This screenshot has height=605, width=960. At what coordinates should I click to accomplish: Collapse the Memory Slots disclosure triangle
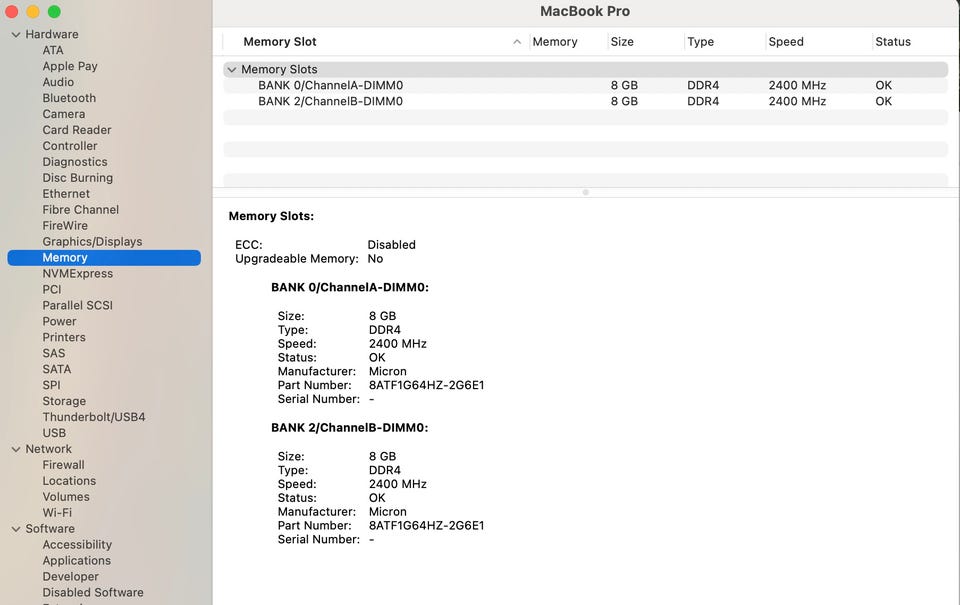click(232, 70)
